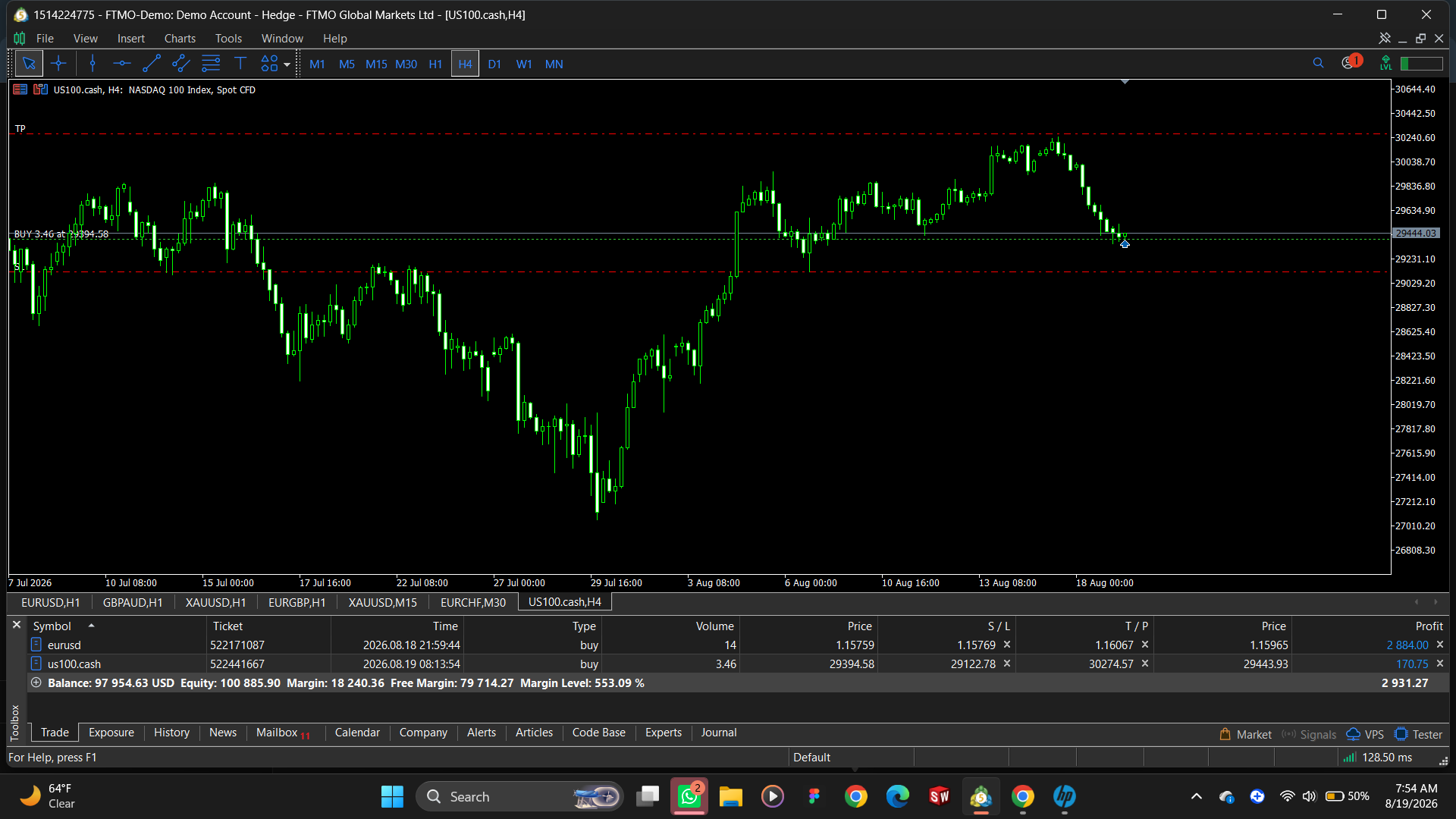Image resolution: width=1456 pixels, height=819 pixels.
Task: Remove the us100.cash stop loss with X
Action: click(x=1007, y=664)
